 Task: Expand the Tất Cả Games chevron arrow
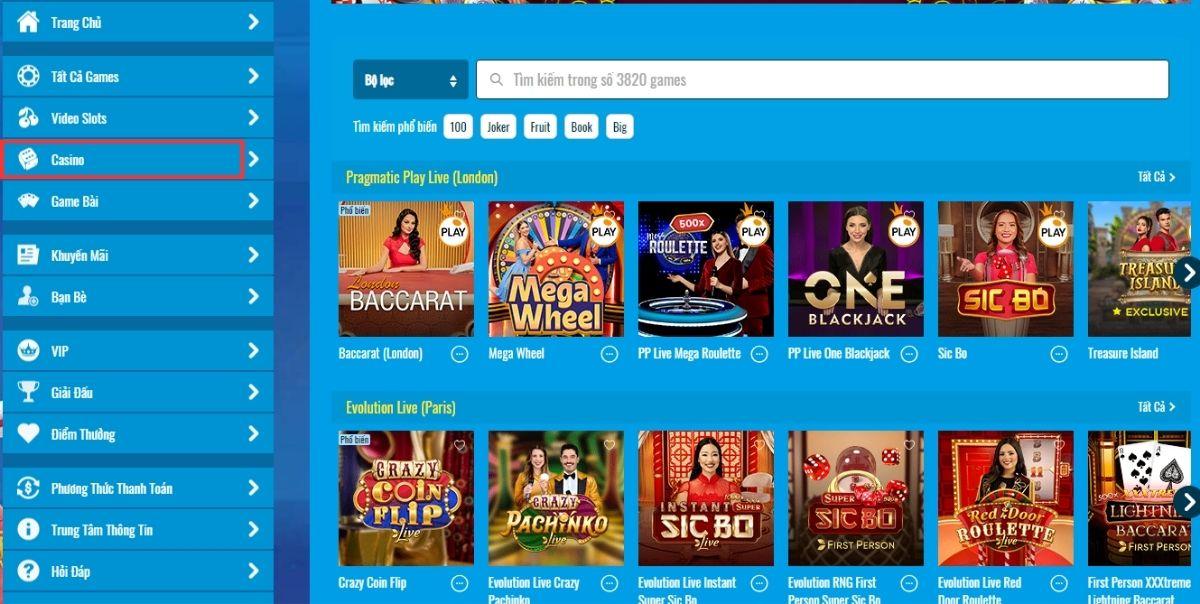tap(253, 76)
